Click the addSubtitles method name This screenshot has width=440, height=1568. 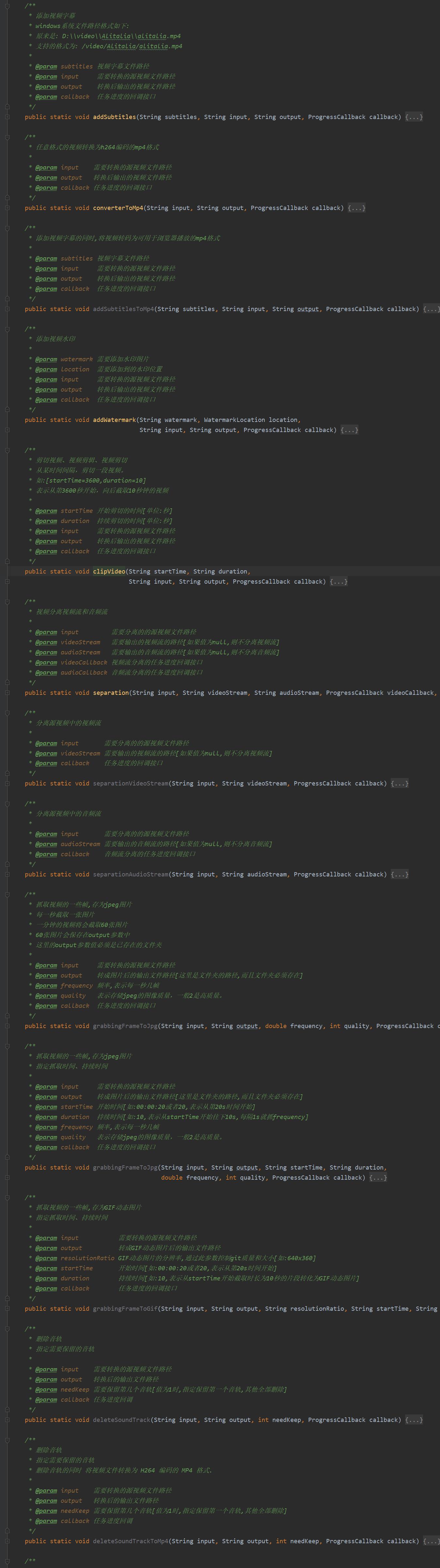click(x=114, y=117)
